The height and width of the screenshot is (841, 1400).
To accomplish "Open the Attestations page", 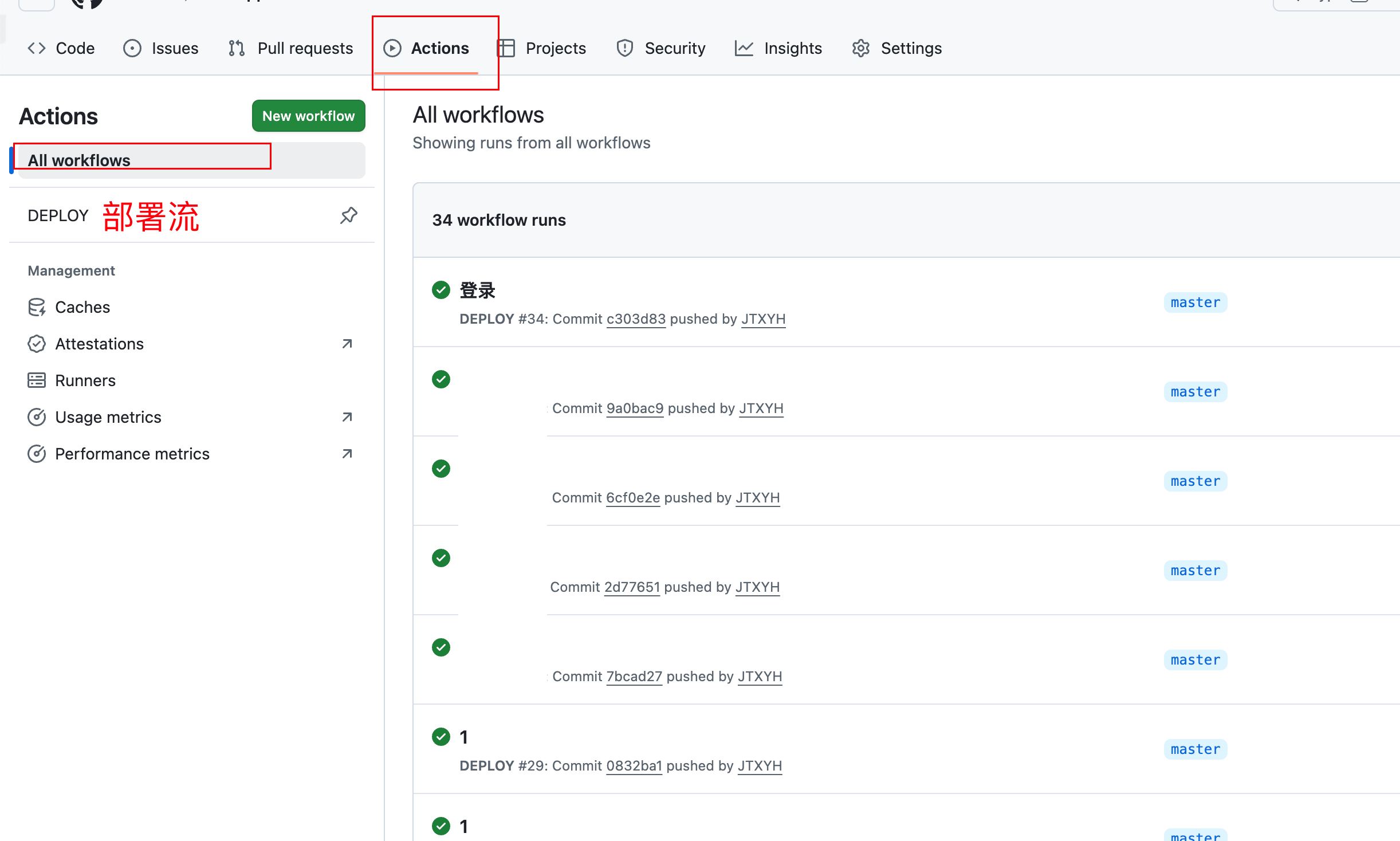I will click(99, 344).
